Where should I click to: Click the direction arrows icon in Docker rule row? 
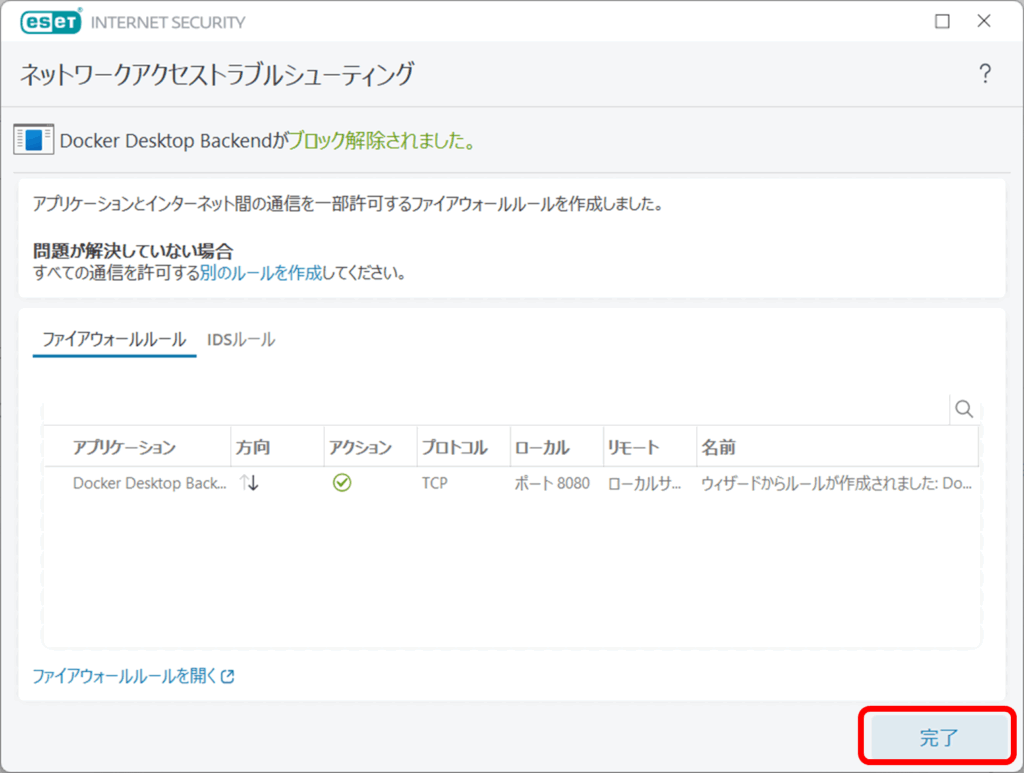249,483
